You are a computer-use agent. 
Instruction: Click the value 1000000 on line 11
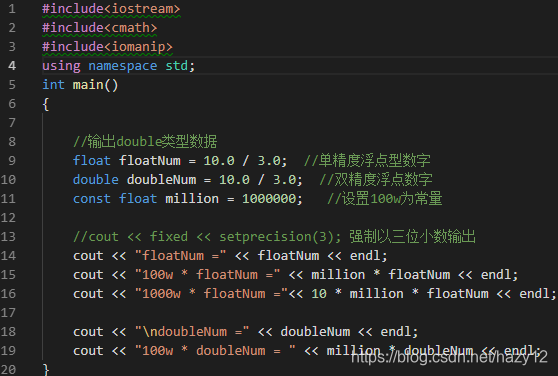(x=269, y=198)
